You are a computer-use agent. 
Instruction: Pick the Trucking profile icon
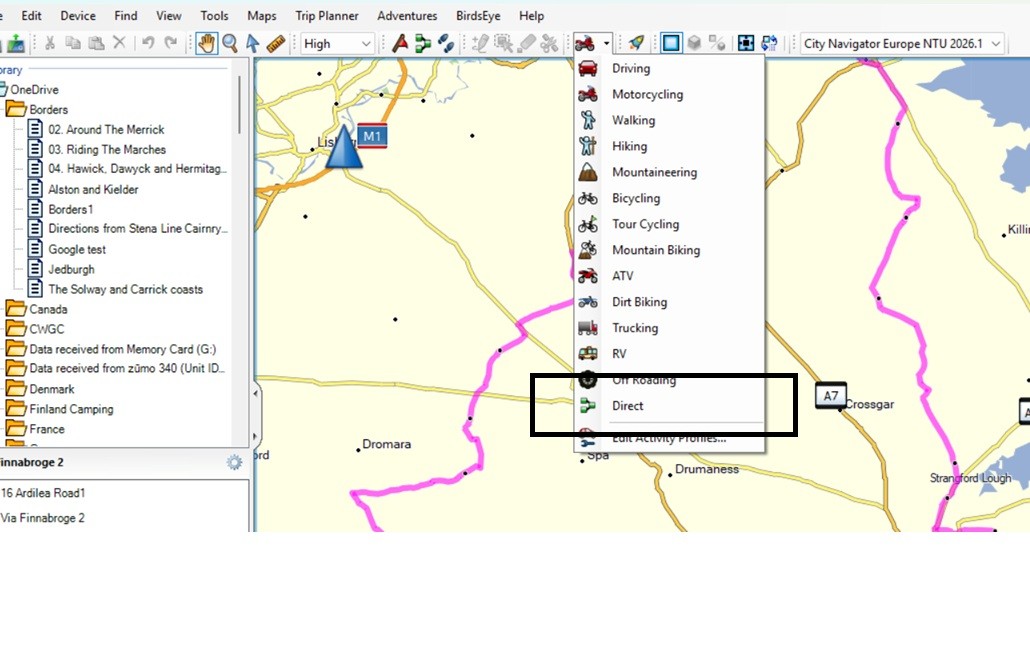[x=588, y=328]
